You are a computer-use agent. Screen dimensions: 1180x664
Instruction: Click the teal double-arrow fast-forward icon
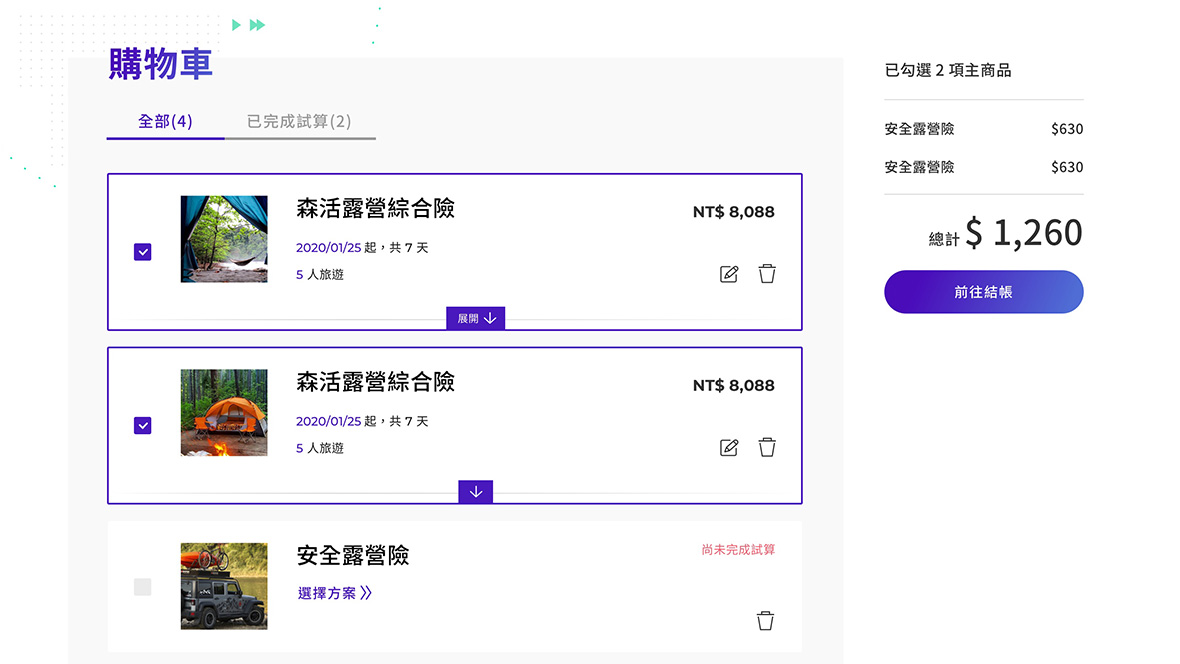click(x=258, y=25)
